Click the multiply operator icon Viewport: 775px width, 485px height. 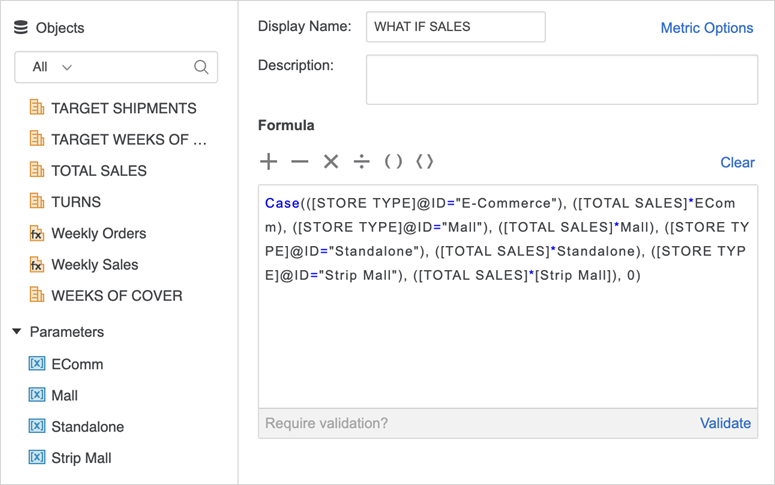tap(331, 162)
